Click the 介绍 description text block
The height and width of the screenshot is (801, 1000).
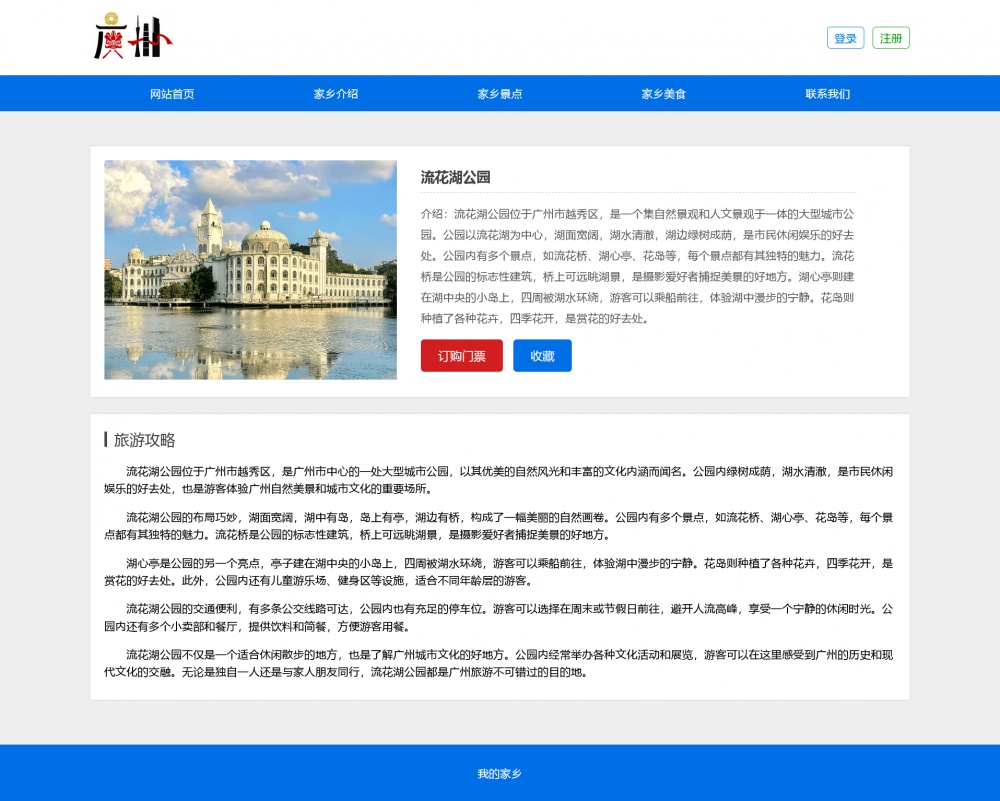click(x=638, y=266)
